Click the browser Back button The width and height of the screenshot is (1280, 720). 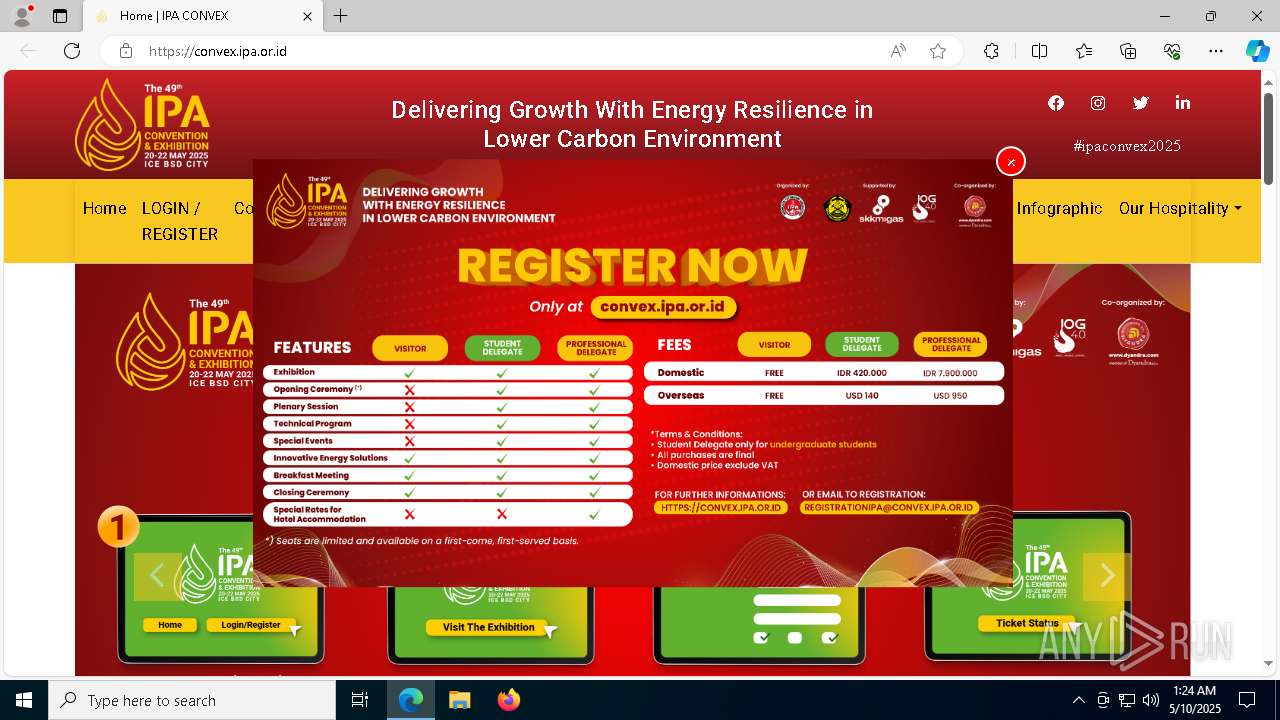(28, 51)
